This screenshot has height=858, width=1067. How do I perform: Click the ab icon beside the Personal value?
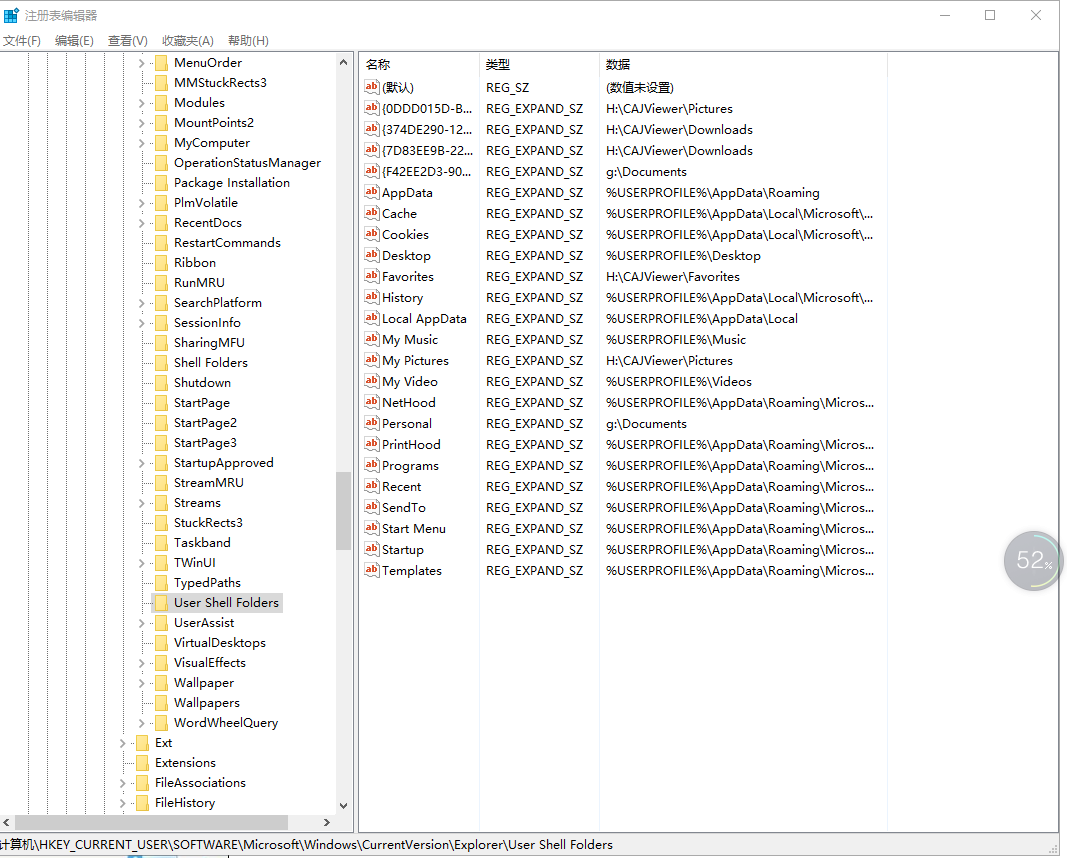click(372, 423)
